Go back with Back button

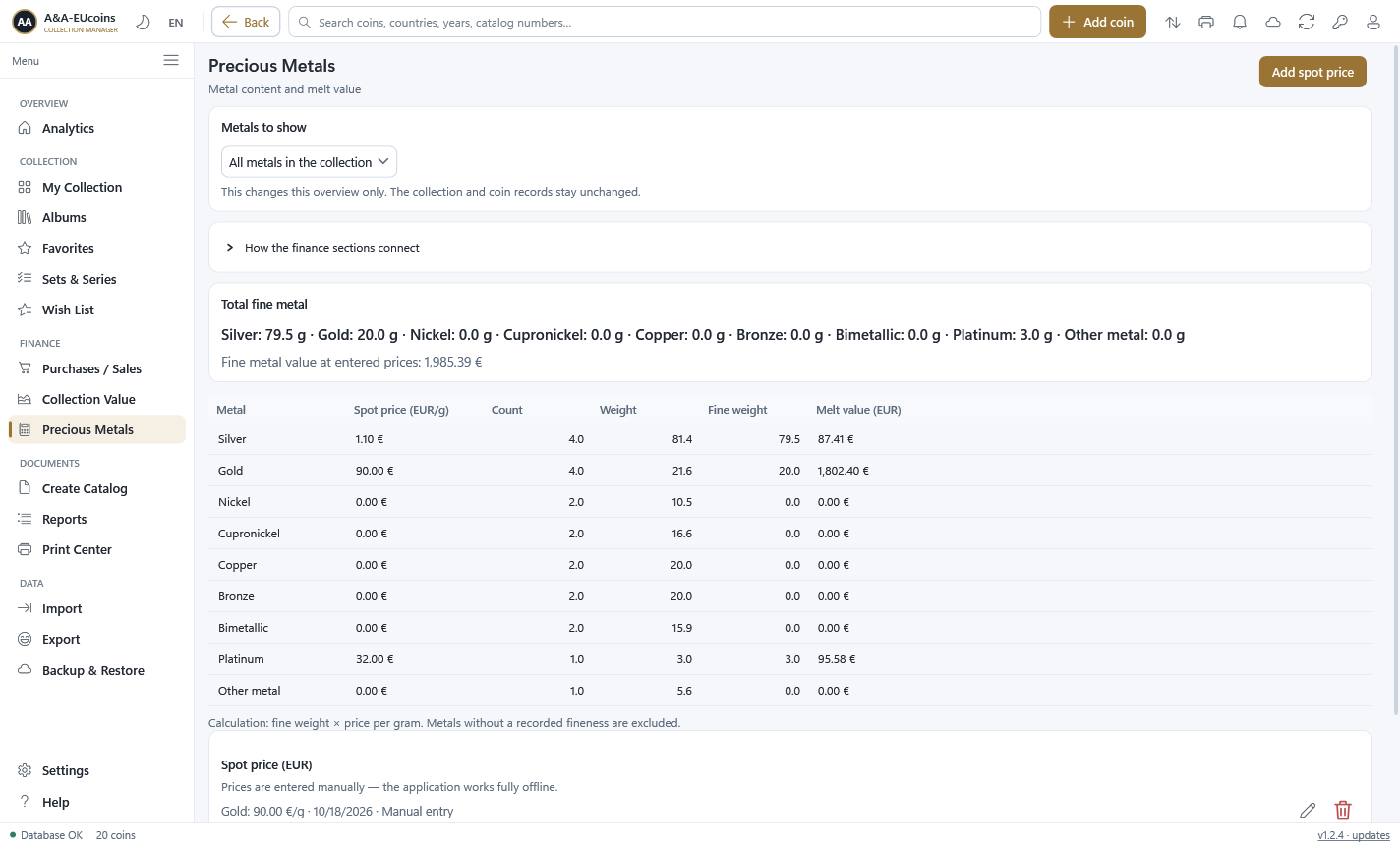pyautogui.click(x=246, y=22)
